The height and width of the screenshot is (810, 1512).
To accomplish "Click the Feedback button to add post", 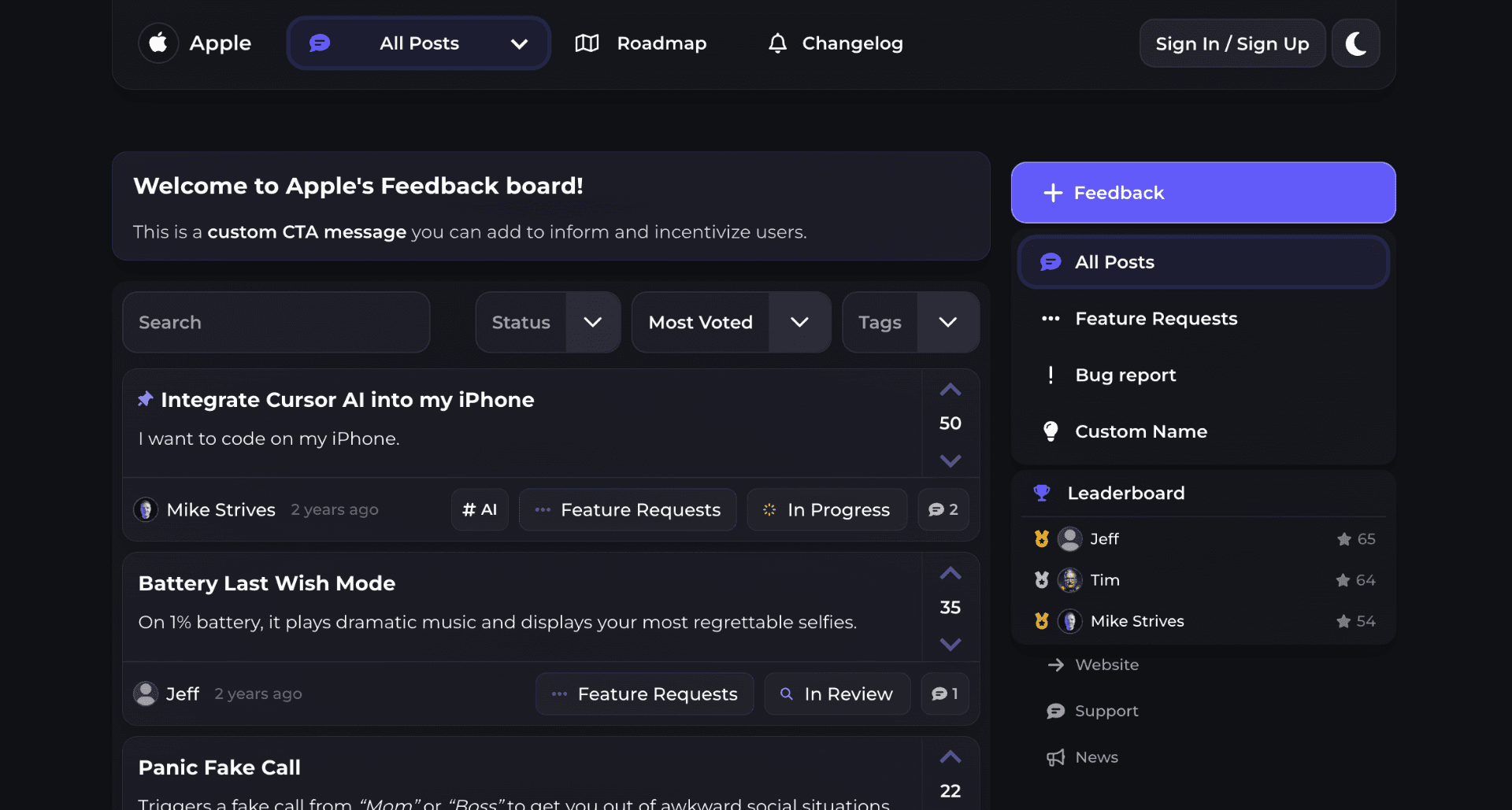I will [1203, 193].
